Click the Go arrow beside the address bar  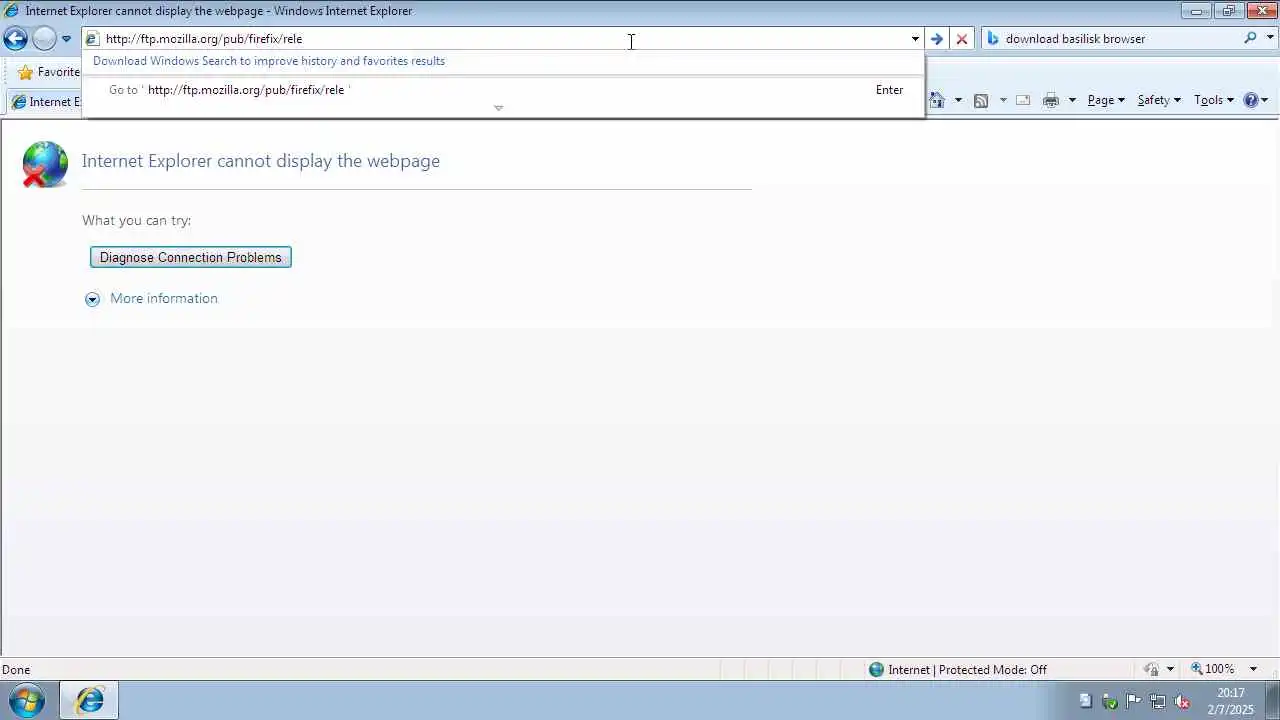tap(936, 39)
